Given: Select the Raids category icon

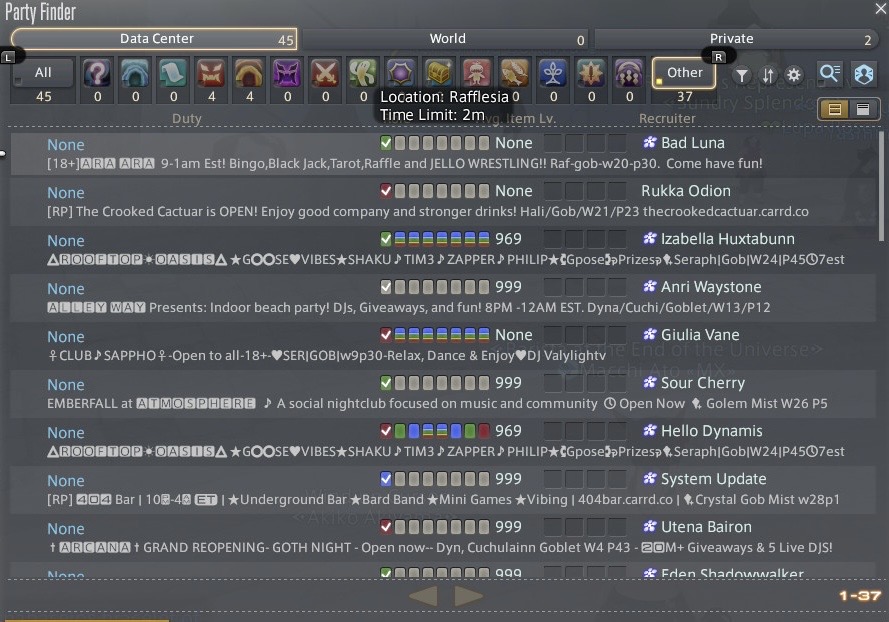Looking at the screenshot, I should click(249, 74).
